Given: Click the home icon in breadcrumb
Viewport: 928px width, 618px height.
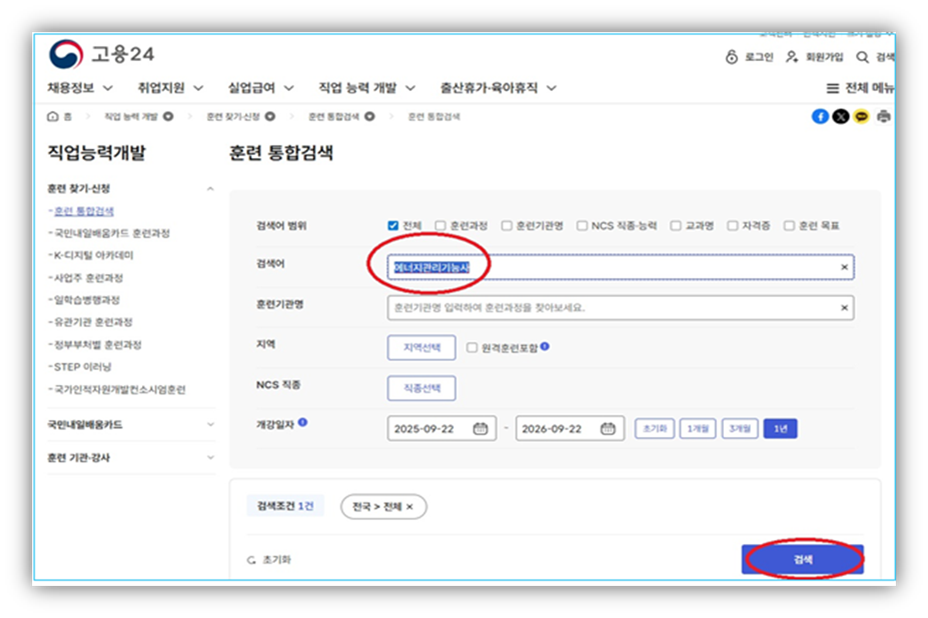Looking at the screenshot, I should (53, 117).
